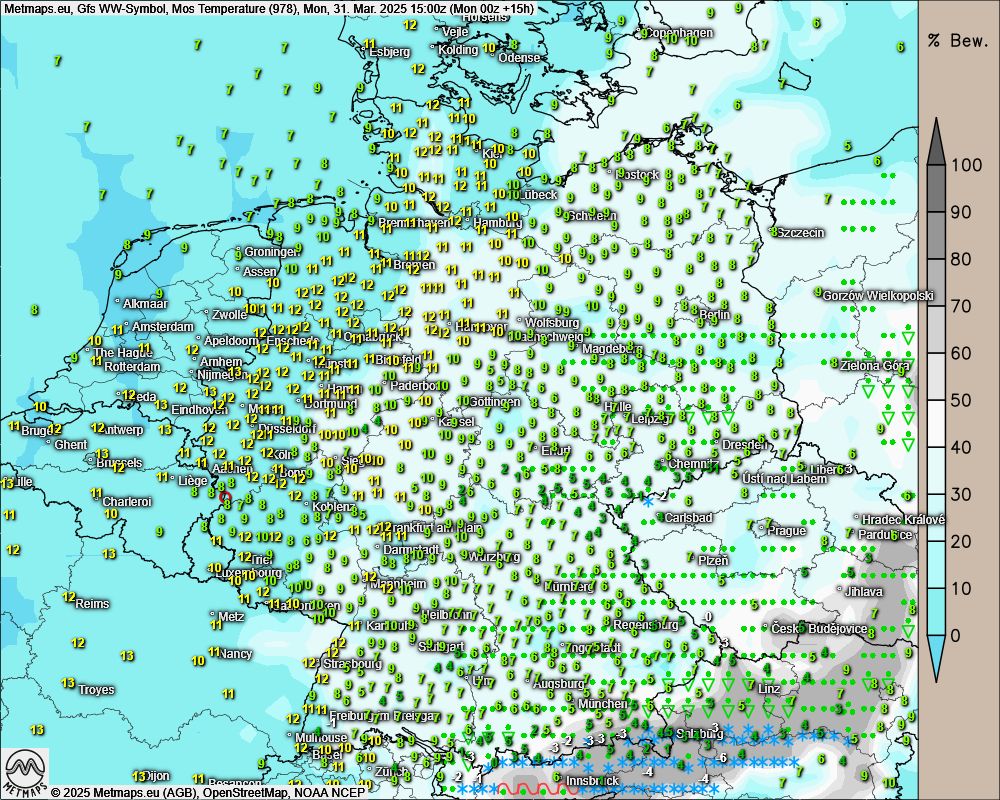
Task: Click the '% Bew.' legend heading
Action: click(x=958, y=41)
